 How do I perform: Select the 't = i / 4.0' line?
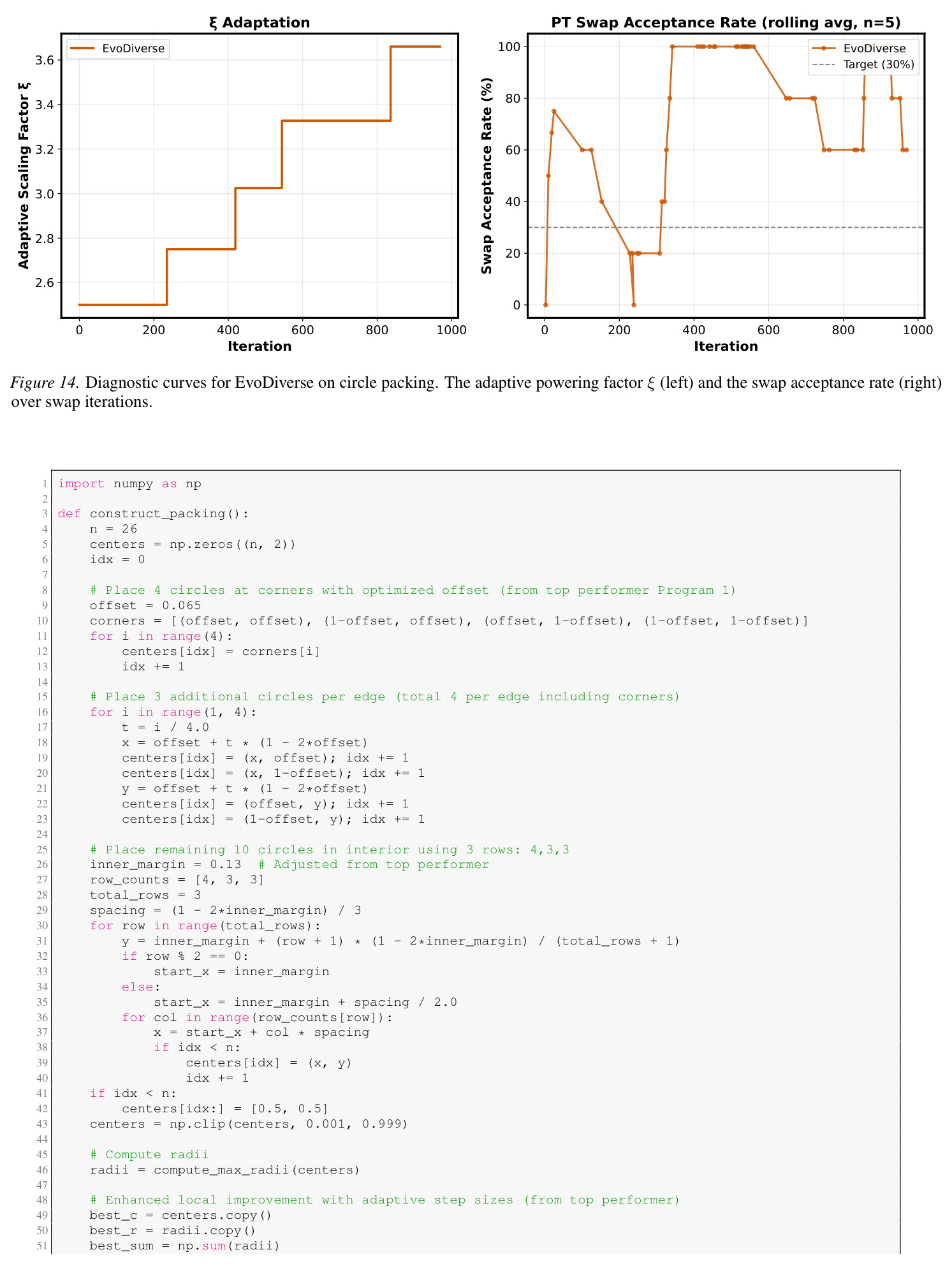(165, 727)
